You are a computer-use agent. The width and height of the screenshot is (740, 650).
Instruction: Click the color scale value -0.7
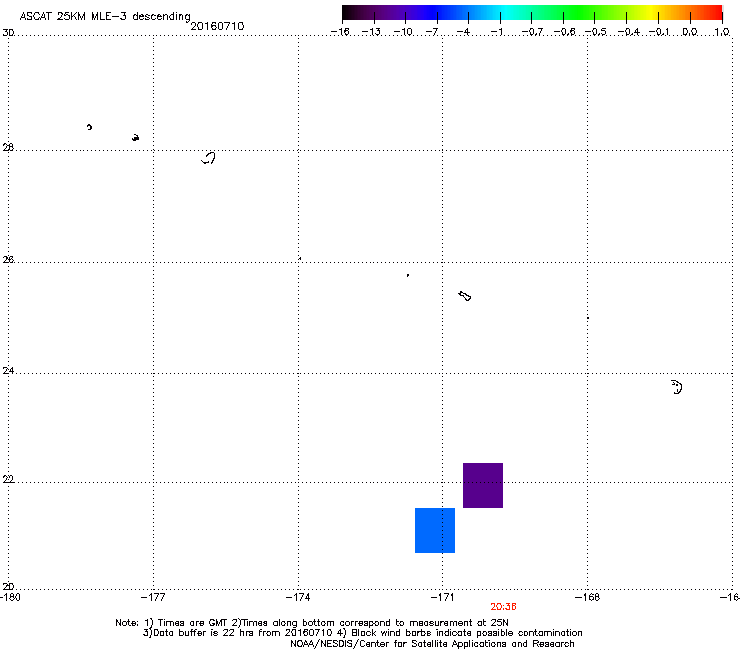point(532,32)
